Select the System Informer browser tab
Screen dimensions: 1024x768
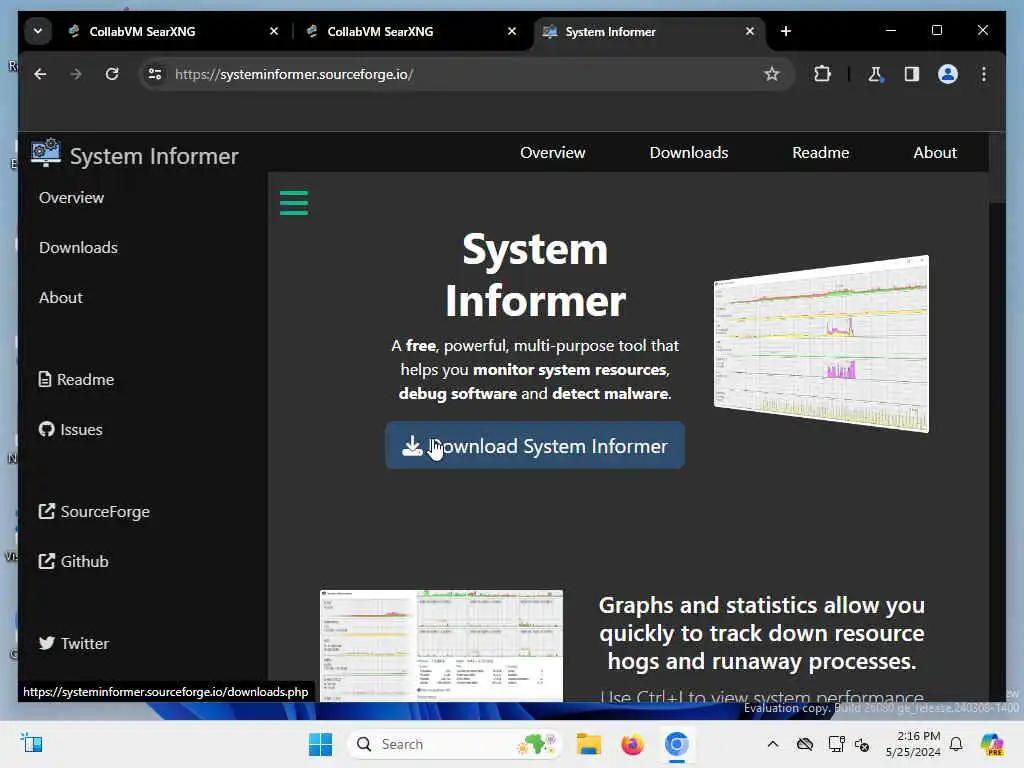(x=650, y=31)
